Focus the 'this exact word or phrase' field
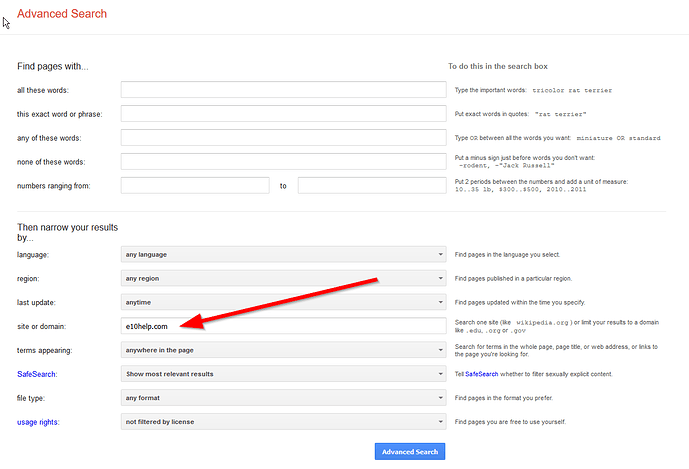Image resolution: width=689 pixels, height=469 pixels. tap(282, 113)
